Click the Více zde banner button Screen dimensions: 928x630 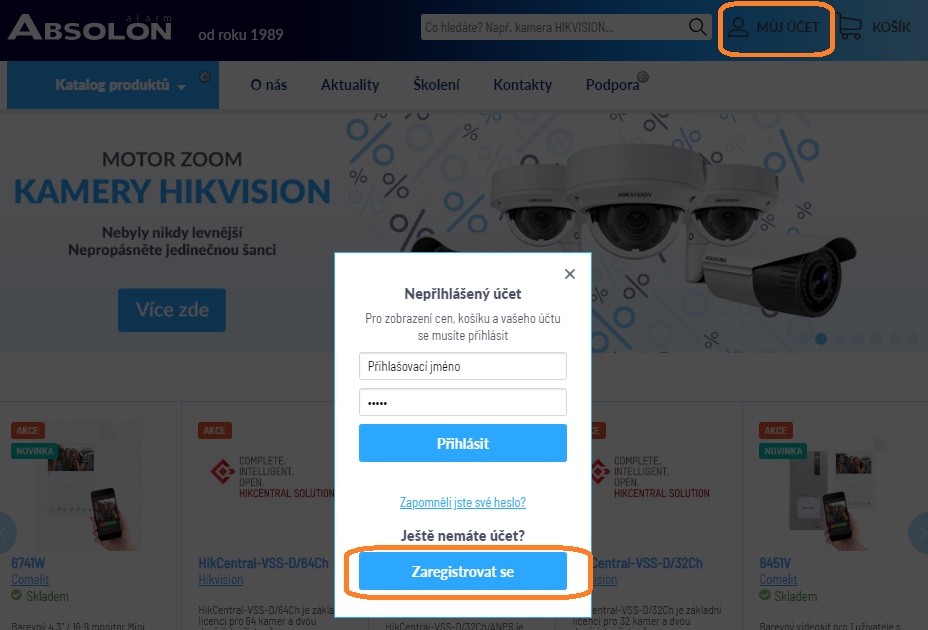click(172, 310)
